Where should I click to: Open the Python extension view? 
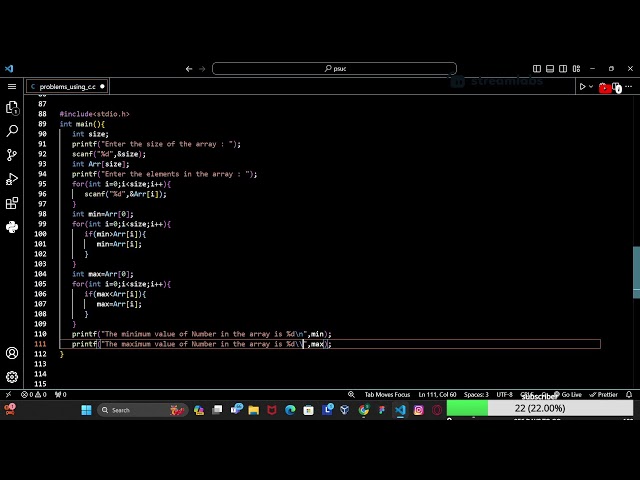pos(12,227)
